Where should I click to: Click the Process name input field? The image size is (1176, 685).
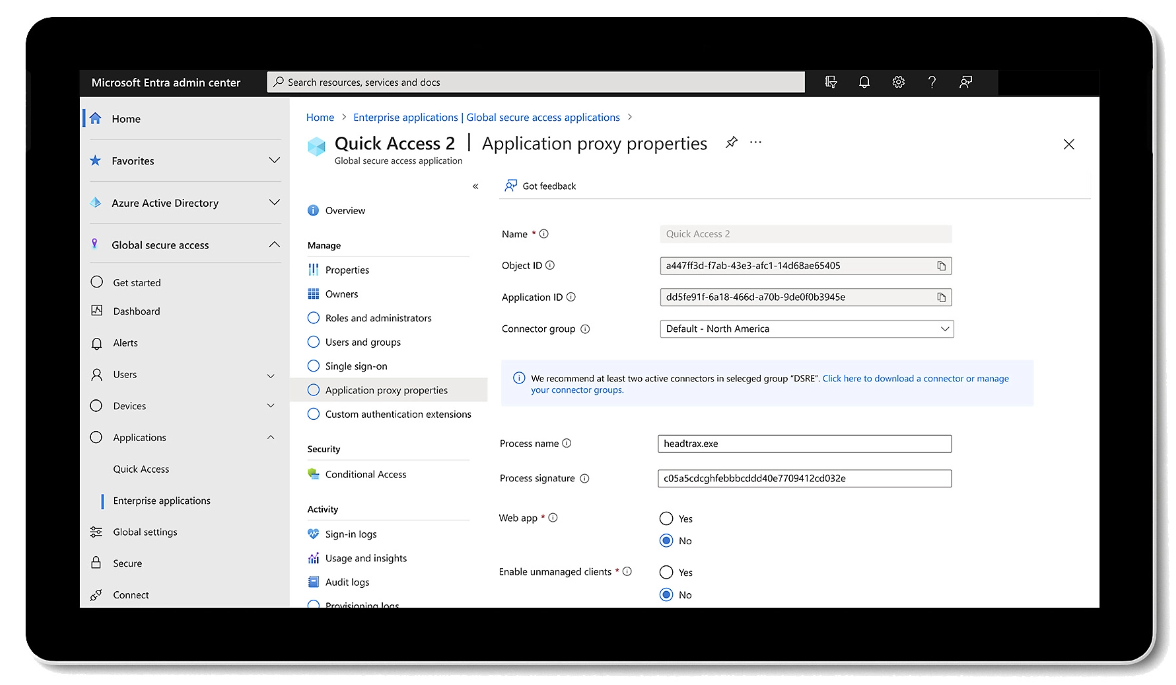(x=805, y=444)
